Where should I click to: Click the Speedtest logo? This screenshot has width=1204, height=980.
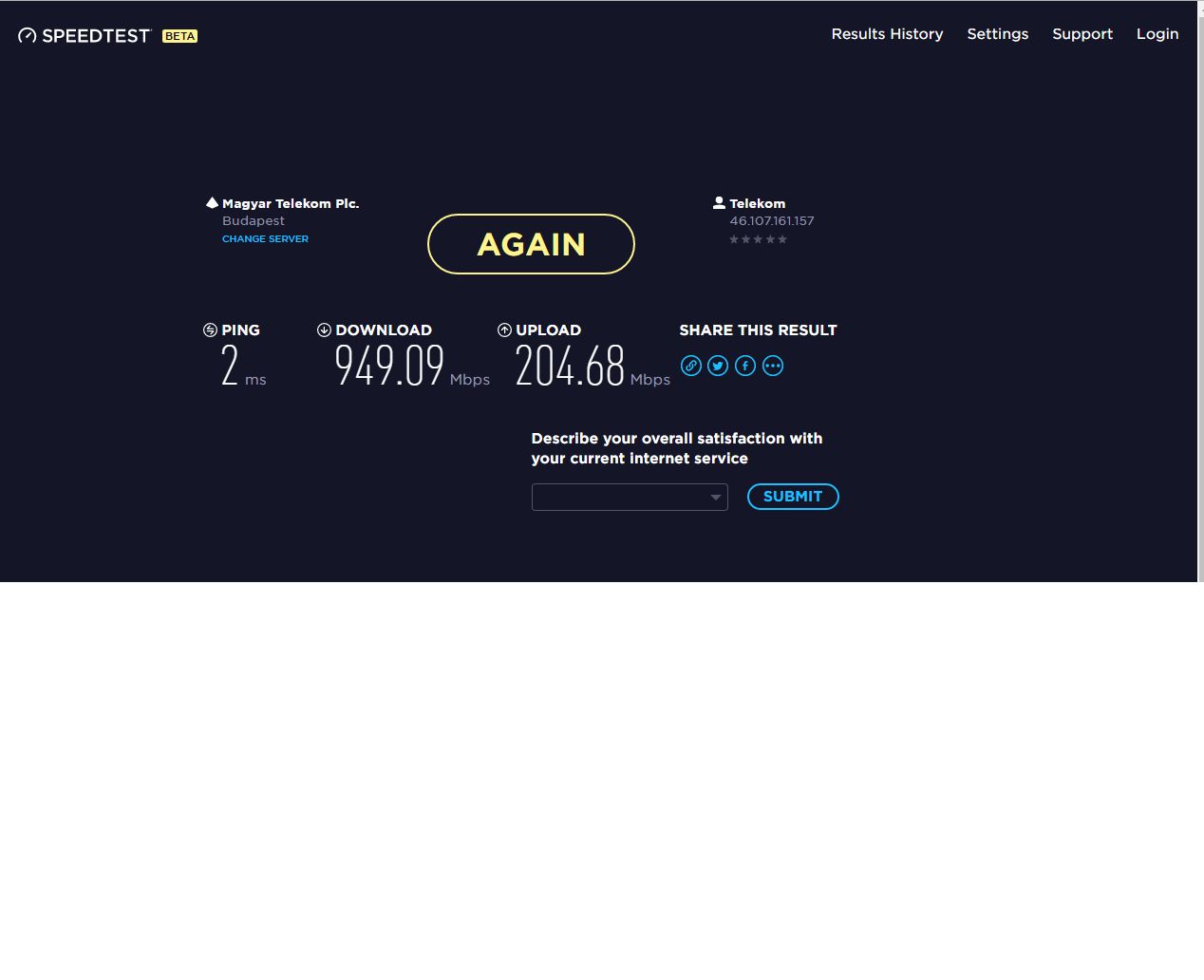pos(84,36)
